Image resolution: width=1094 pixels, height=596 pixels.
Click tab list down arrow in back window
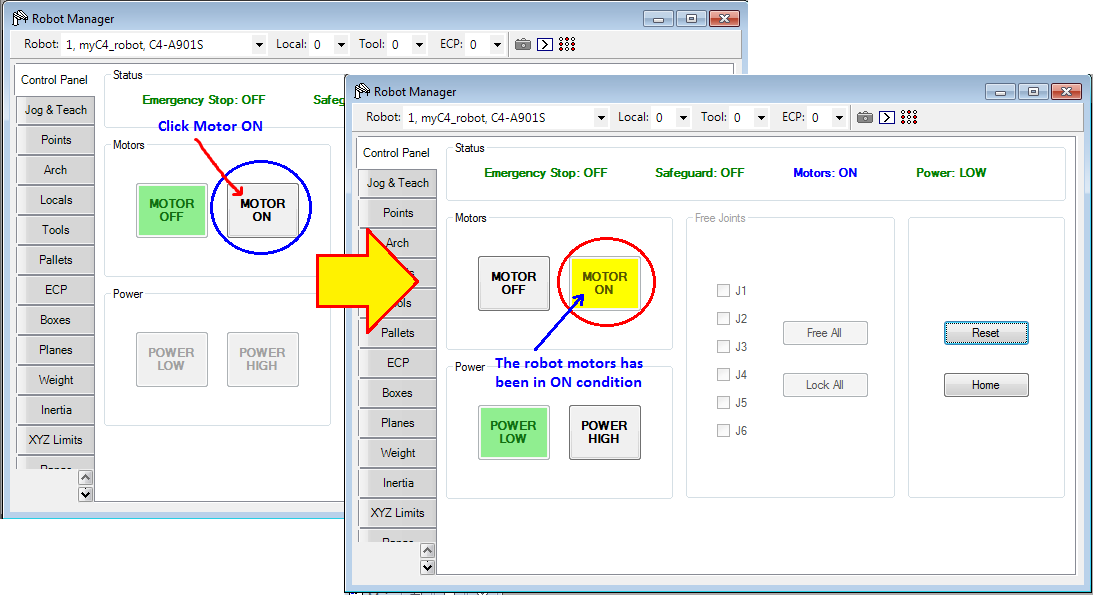[x=85, y=494]
